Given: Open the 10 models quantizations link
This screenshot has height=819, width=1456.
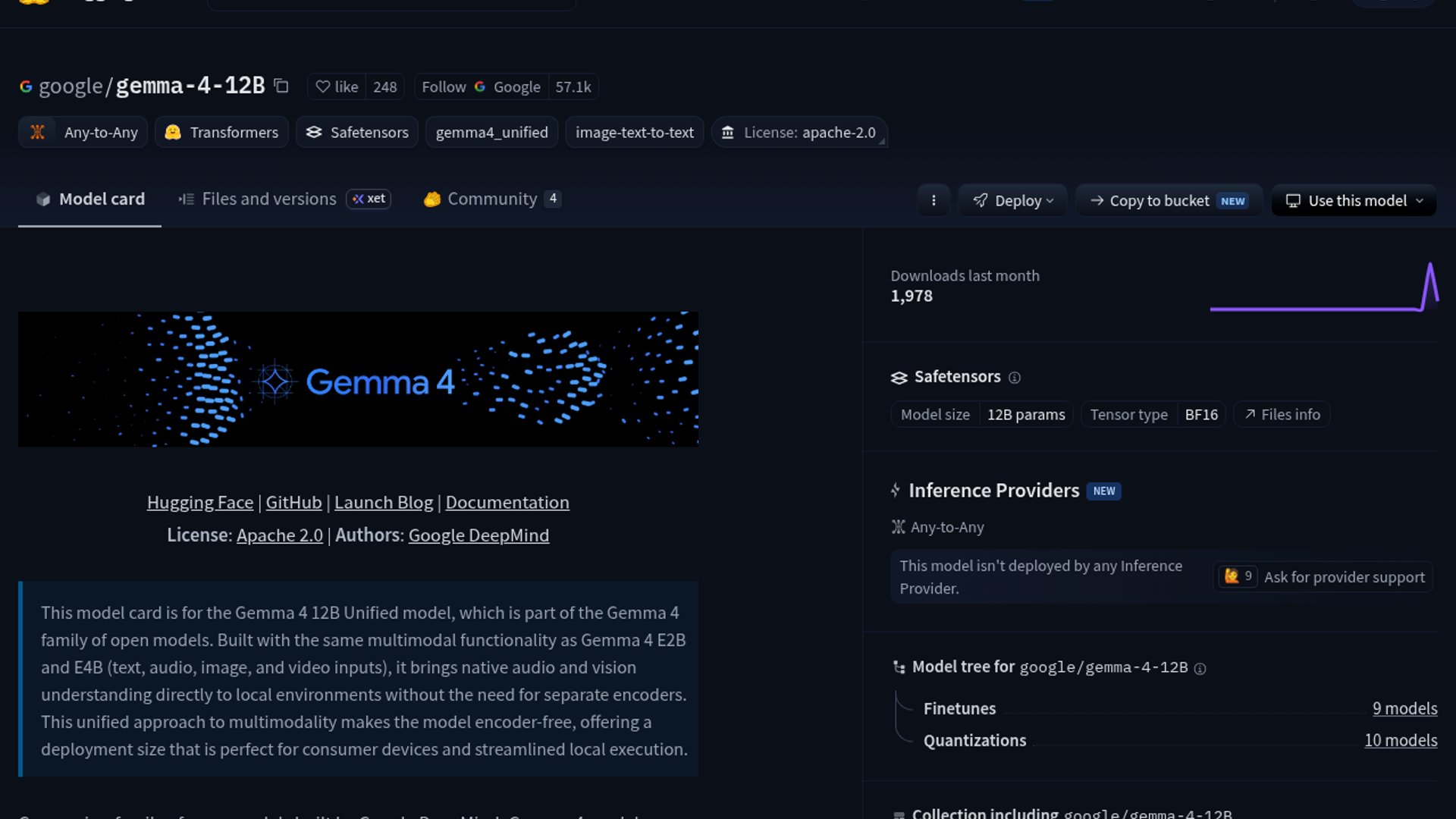Looking at the screenshot, I should [1401, 740].
